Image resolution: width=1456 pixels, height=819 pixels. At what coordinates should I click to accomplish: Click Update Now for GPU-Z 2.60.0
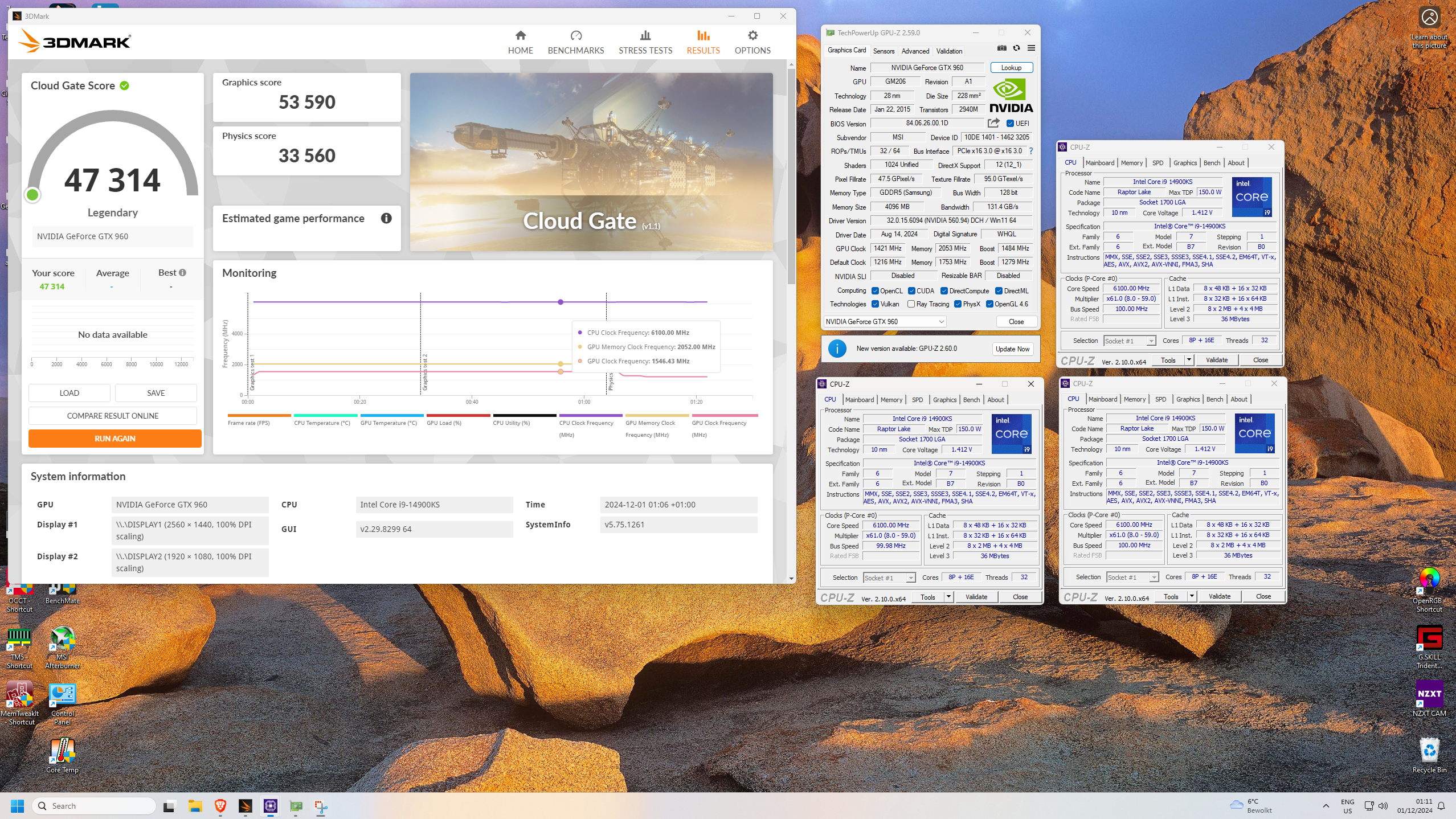point(1012,349)
